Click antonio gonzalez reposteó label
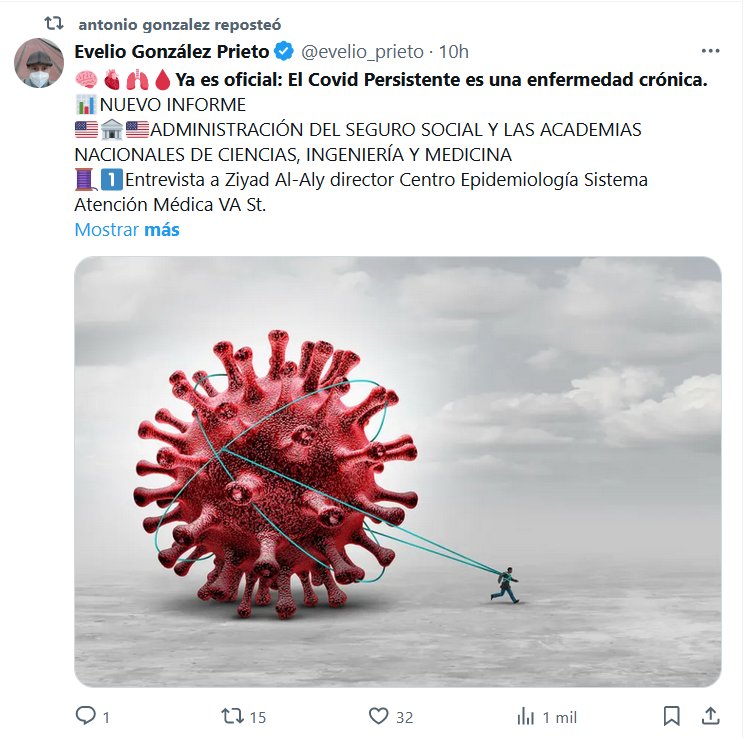The image size is (746, 738). pyautogui.click(x=180, y=25)
